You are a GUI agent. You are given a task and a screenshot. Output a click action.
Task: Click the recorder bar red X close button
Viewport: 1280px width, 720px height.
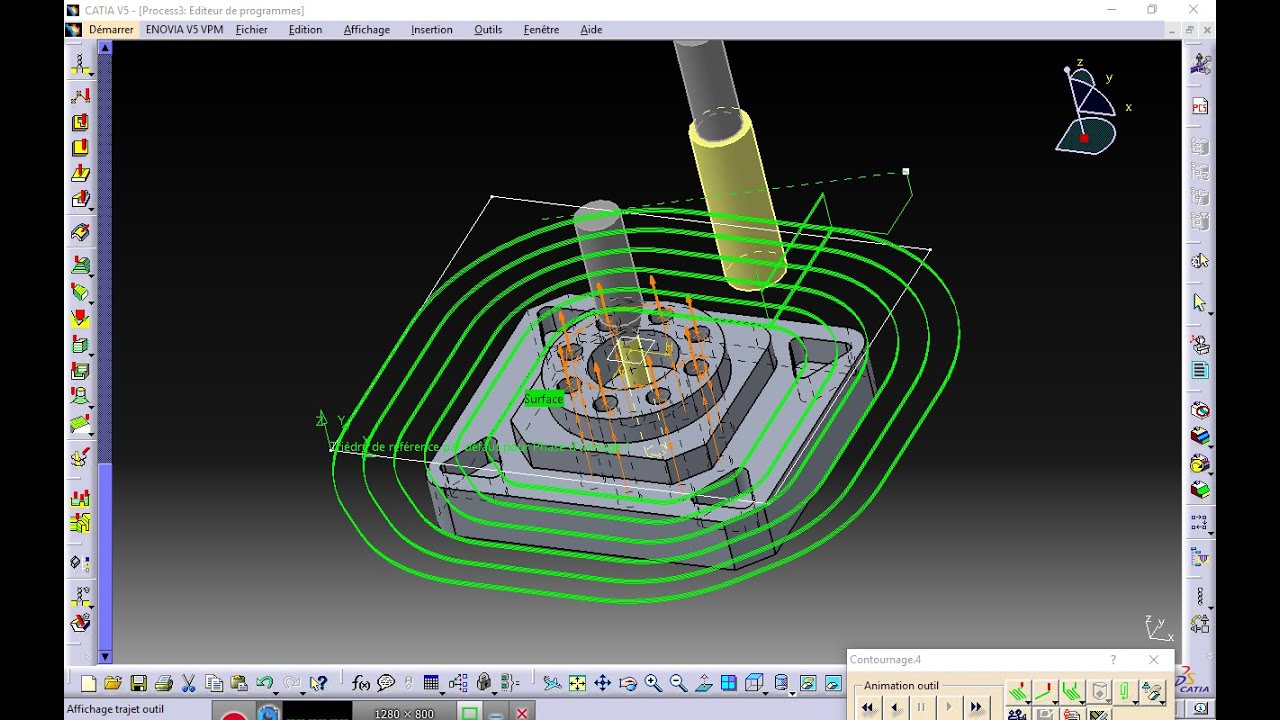(x=521, y=713)
